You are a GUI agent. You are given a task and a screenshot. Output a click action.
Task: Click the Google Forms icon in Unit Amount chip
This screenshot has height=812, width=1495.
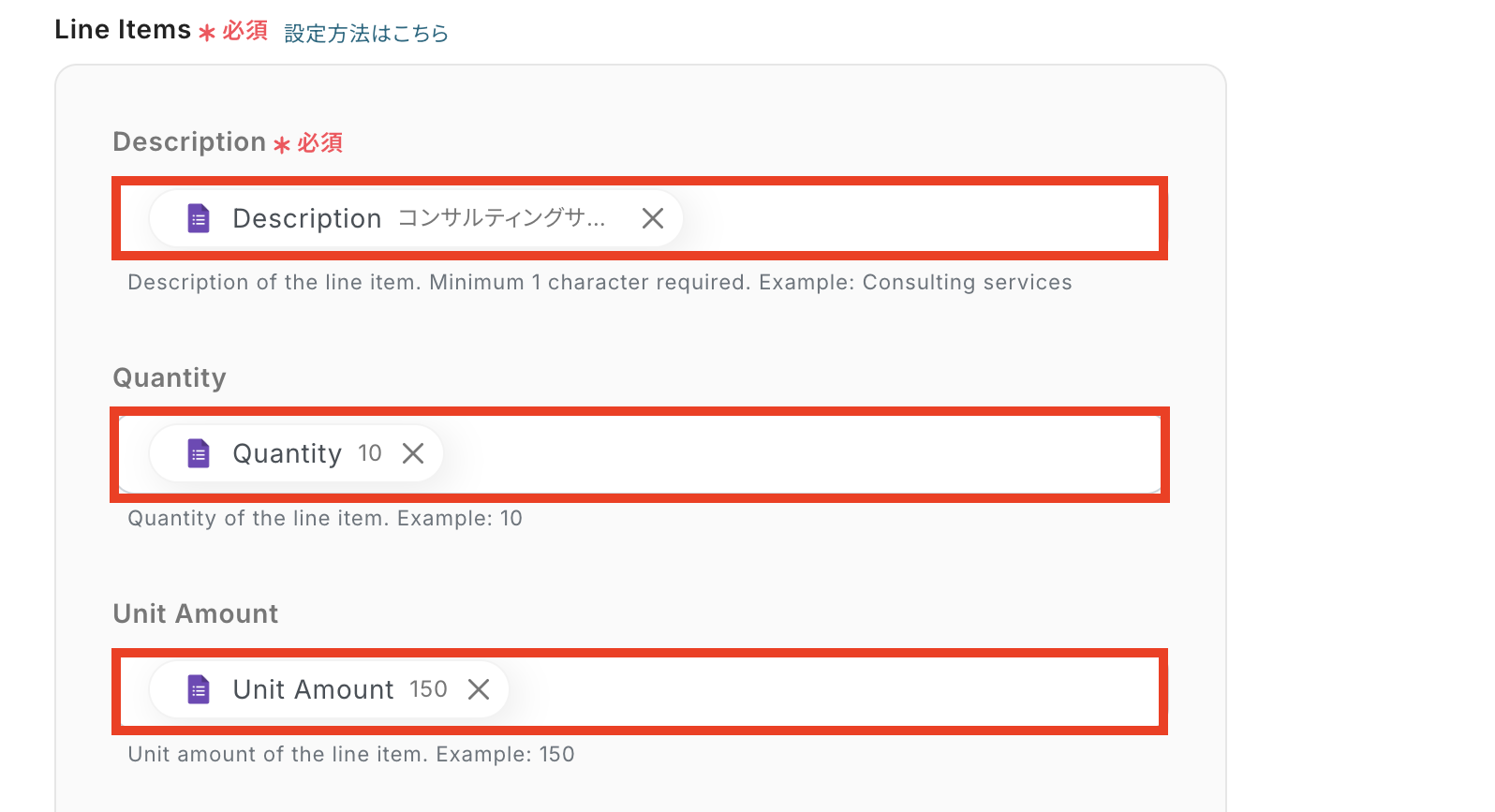199,689
